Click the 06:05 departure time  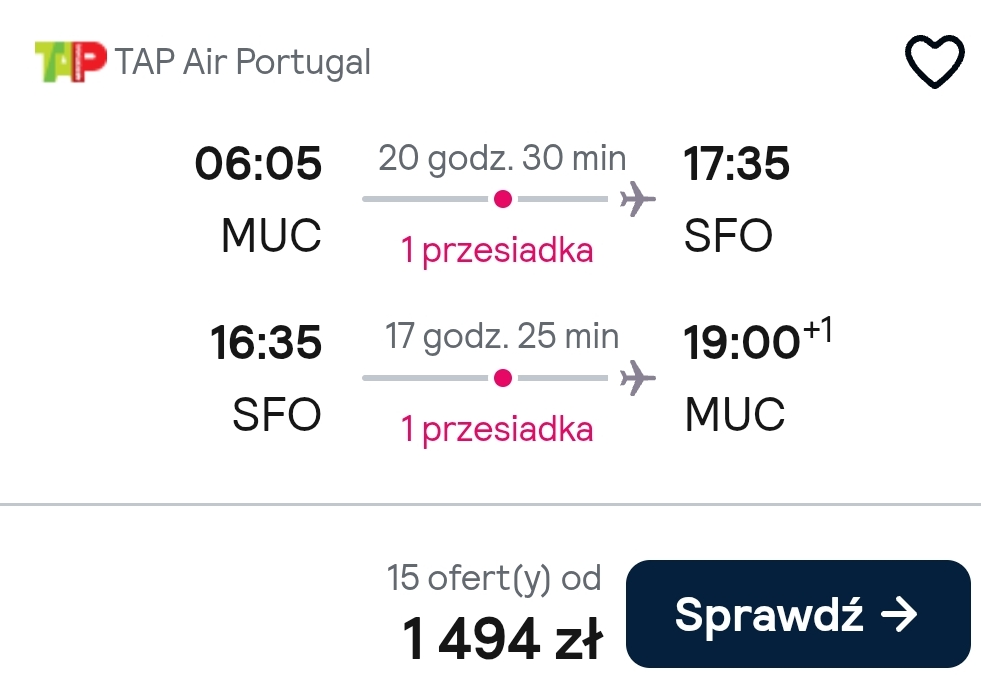pyautogui.click(x=258, y=164)
